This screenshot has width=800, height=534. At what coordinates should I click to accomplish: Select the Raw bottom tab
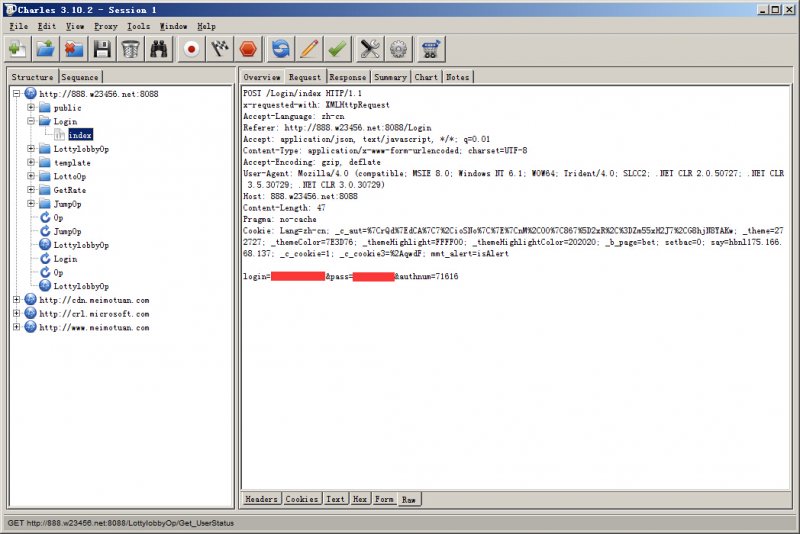point(409,499)
